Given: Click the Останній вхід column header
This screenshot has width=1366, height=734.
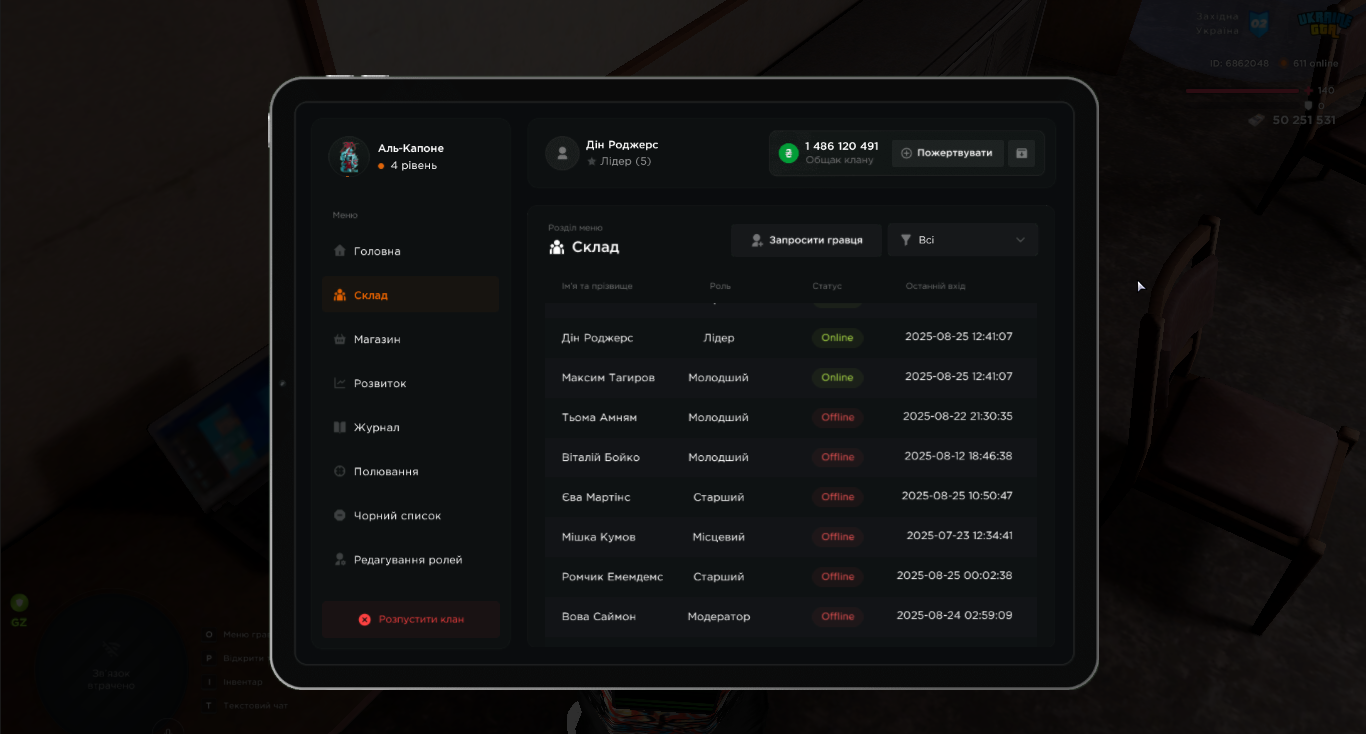Looking at the screenshot, I should (935, 286).
